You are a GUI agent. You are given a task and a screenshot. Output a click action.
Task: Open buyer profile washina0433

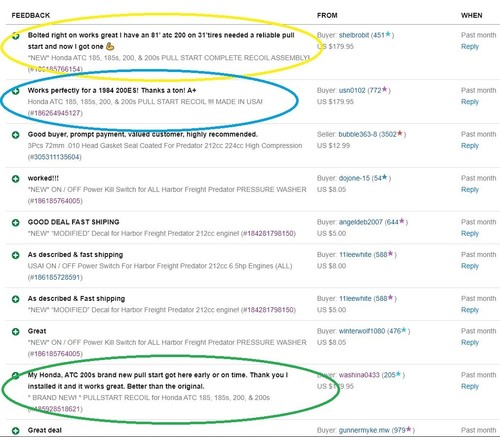coord(359,375)
